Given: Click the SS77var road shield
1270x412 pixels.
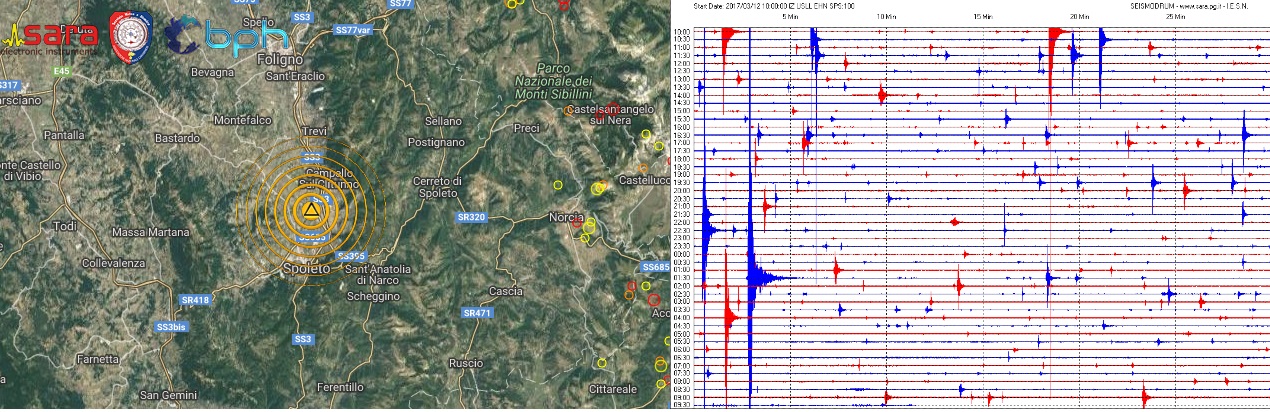Looking at the screenshot, I should pos(354,31).
